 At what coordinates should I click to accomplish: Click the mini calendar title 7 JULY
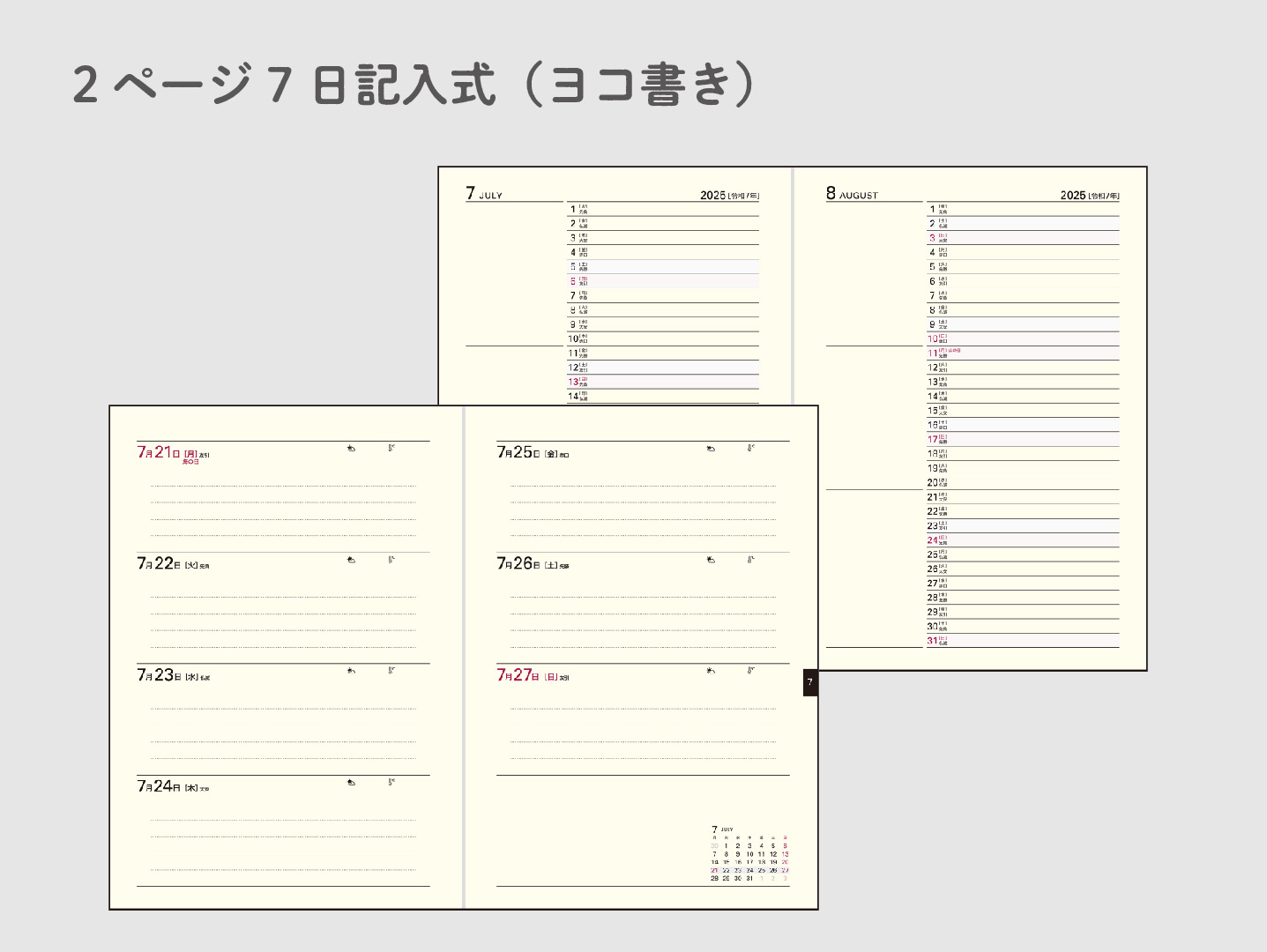[722, 829]
